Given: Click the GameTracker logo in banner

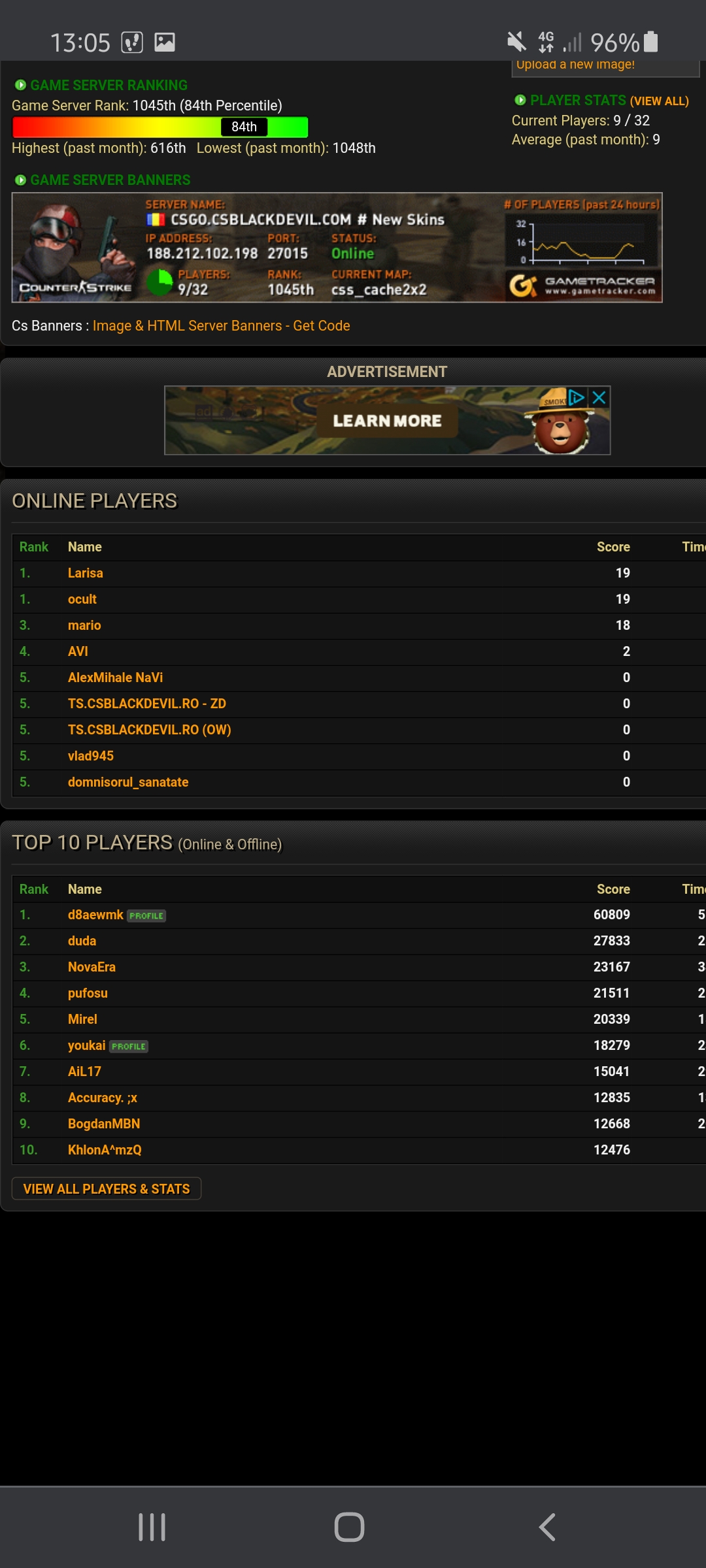Looking at the screenshot, I should (582, 286).
